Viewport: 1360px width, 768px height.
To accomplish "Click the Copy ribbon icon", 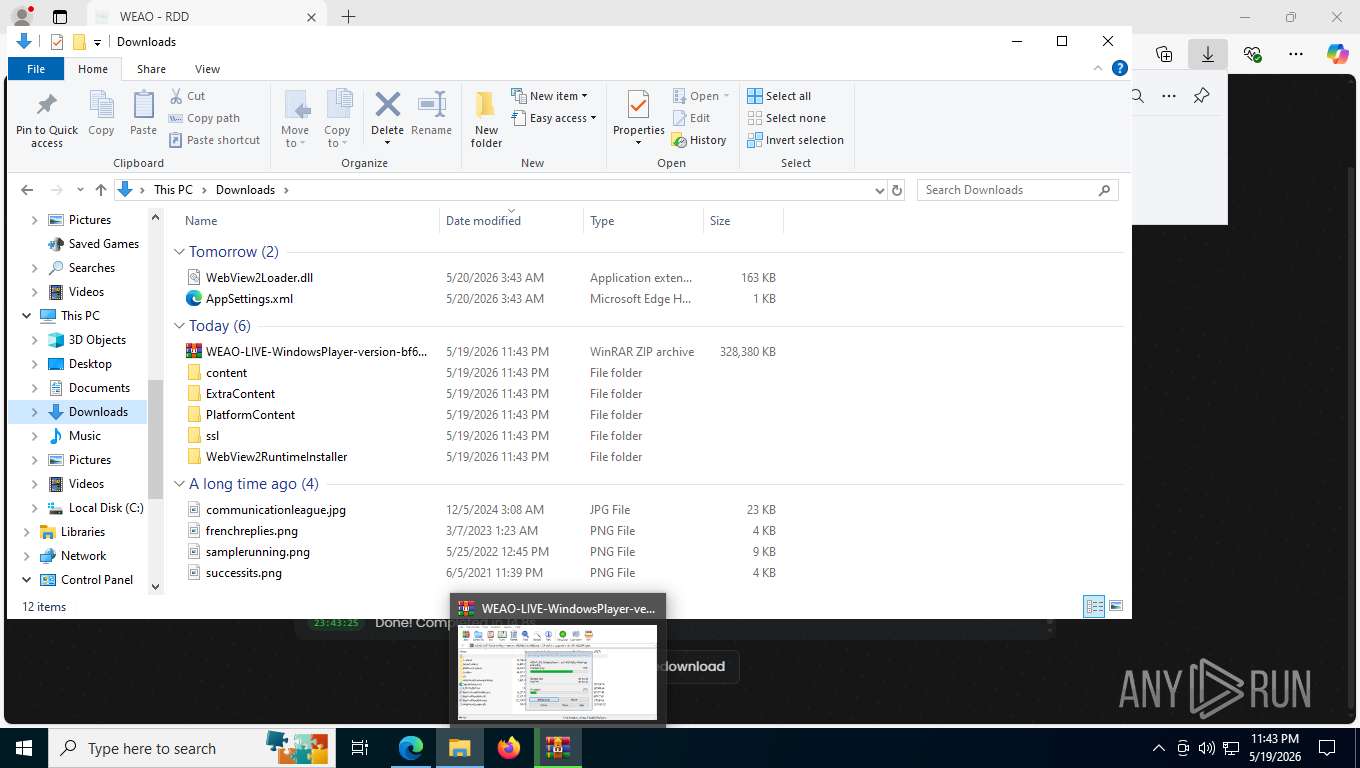I will point(101,113).
